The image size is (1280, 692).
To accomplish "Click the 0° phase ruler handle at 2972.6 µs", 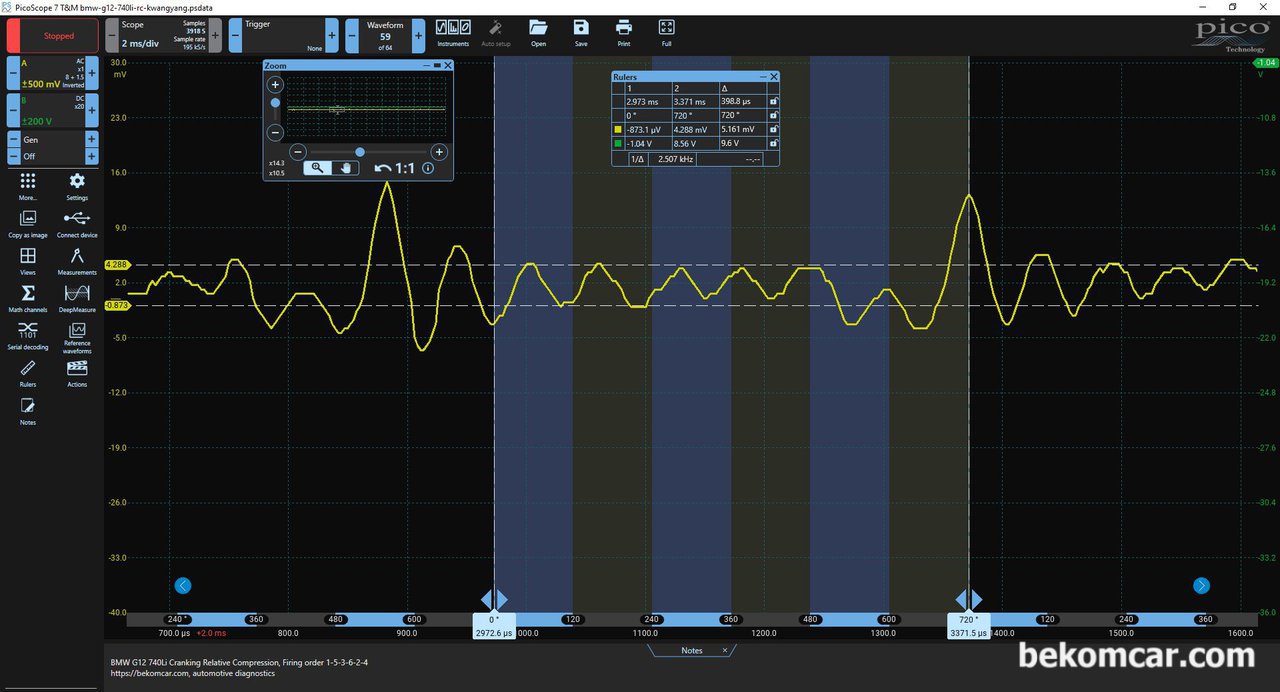I will tap(494, 626).
